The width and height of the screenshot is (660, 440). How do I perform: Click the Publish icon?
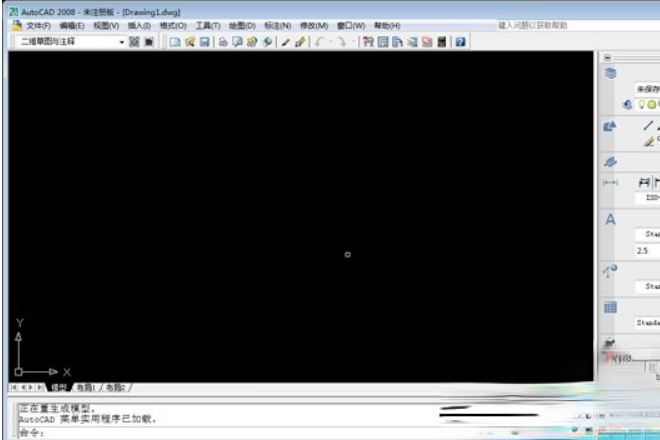(x=252, y=42)
